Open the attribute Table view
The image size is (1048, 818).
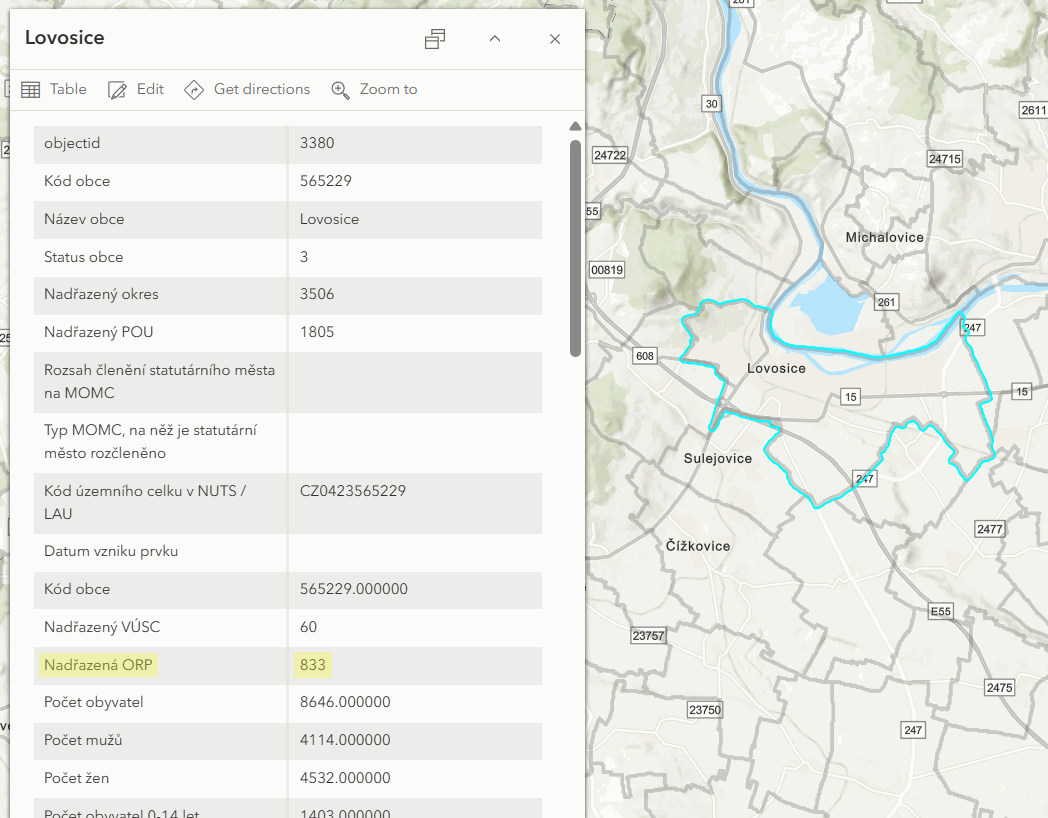pyautogui.click(x=54, y=89)
